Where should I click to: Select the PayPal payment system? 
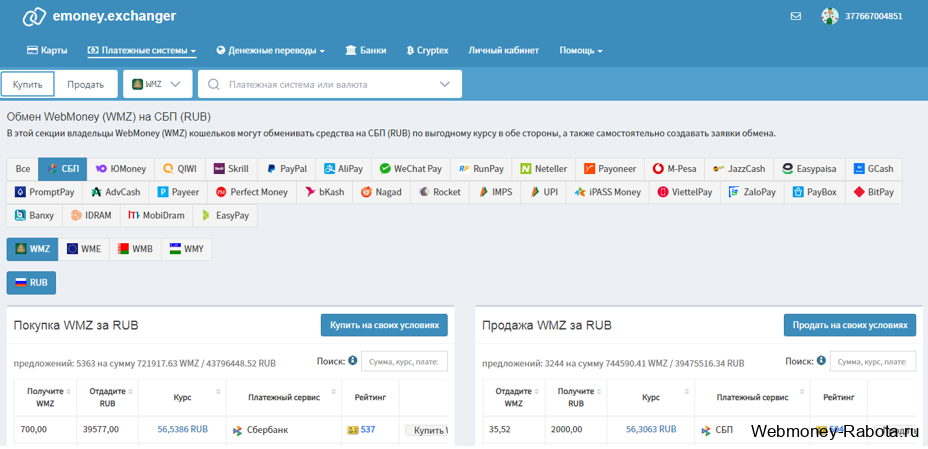(286, 169)
